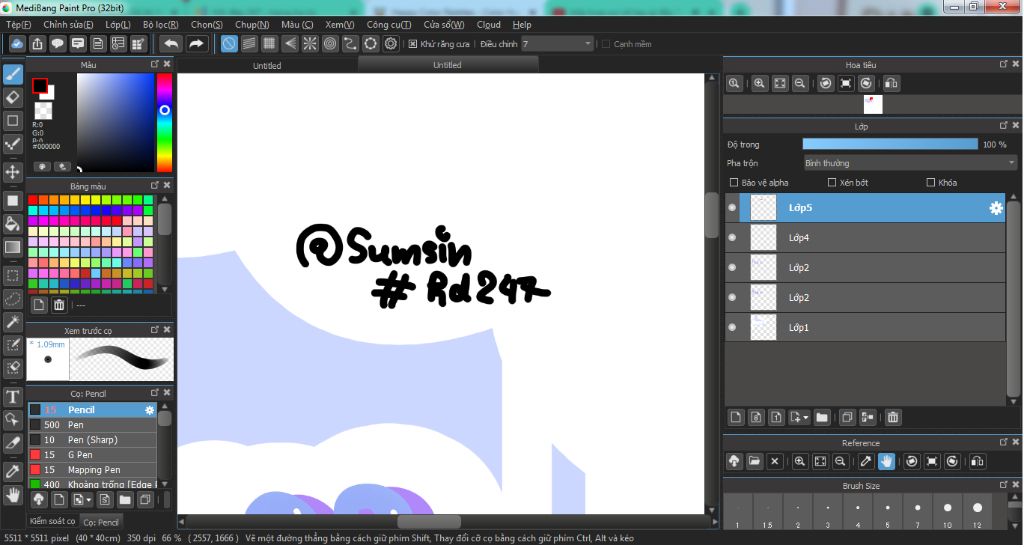Open the Tệp file menu
The height and width of the screenshot is (548, 1024).
coord(18,25)
